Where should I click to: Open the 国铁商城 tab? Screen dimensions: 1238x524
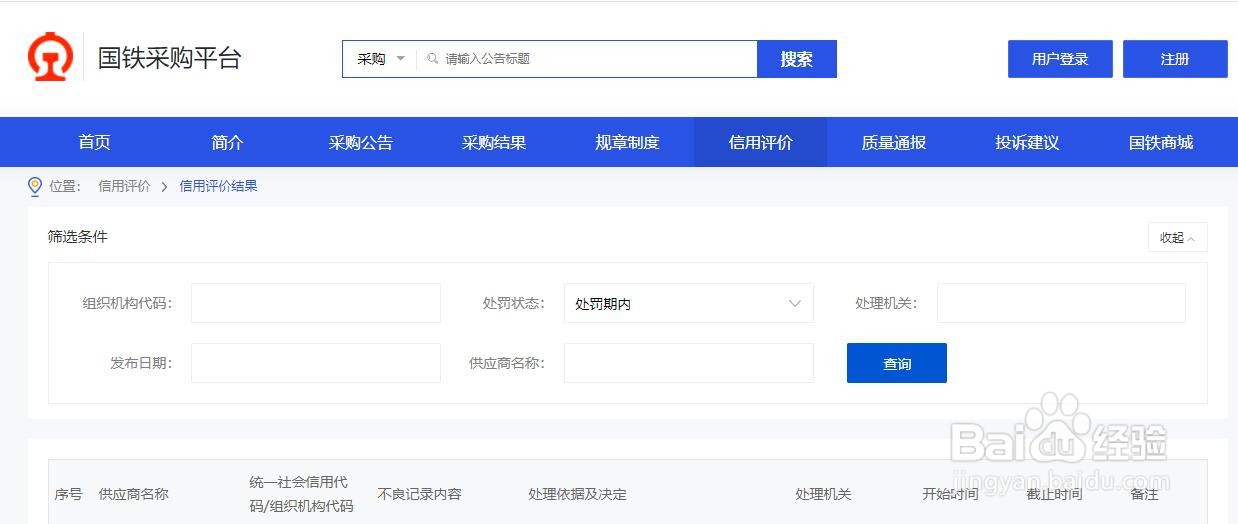(1161, 142)
